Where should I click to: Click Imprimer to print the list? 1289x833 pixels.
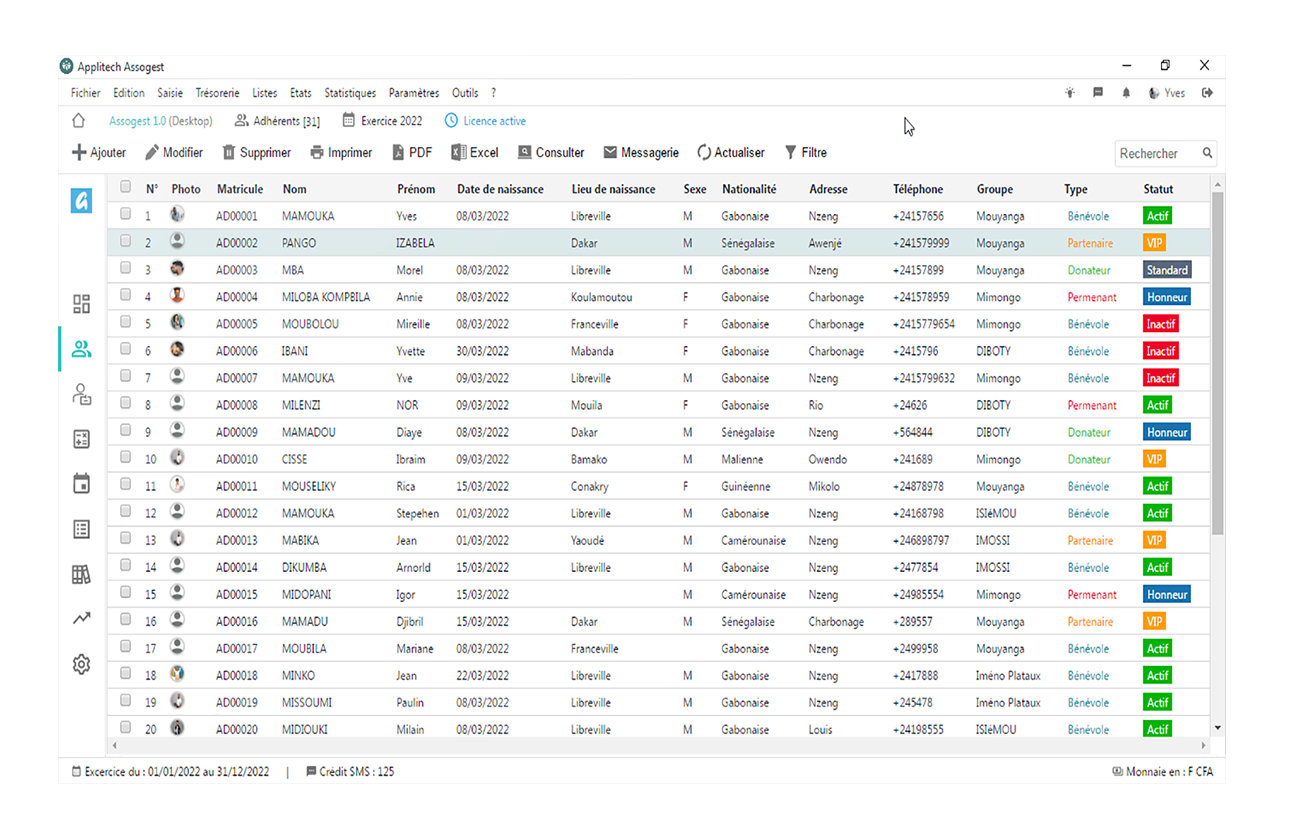[341, 153]
